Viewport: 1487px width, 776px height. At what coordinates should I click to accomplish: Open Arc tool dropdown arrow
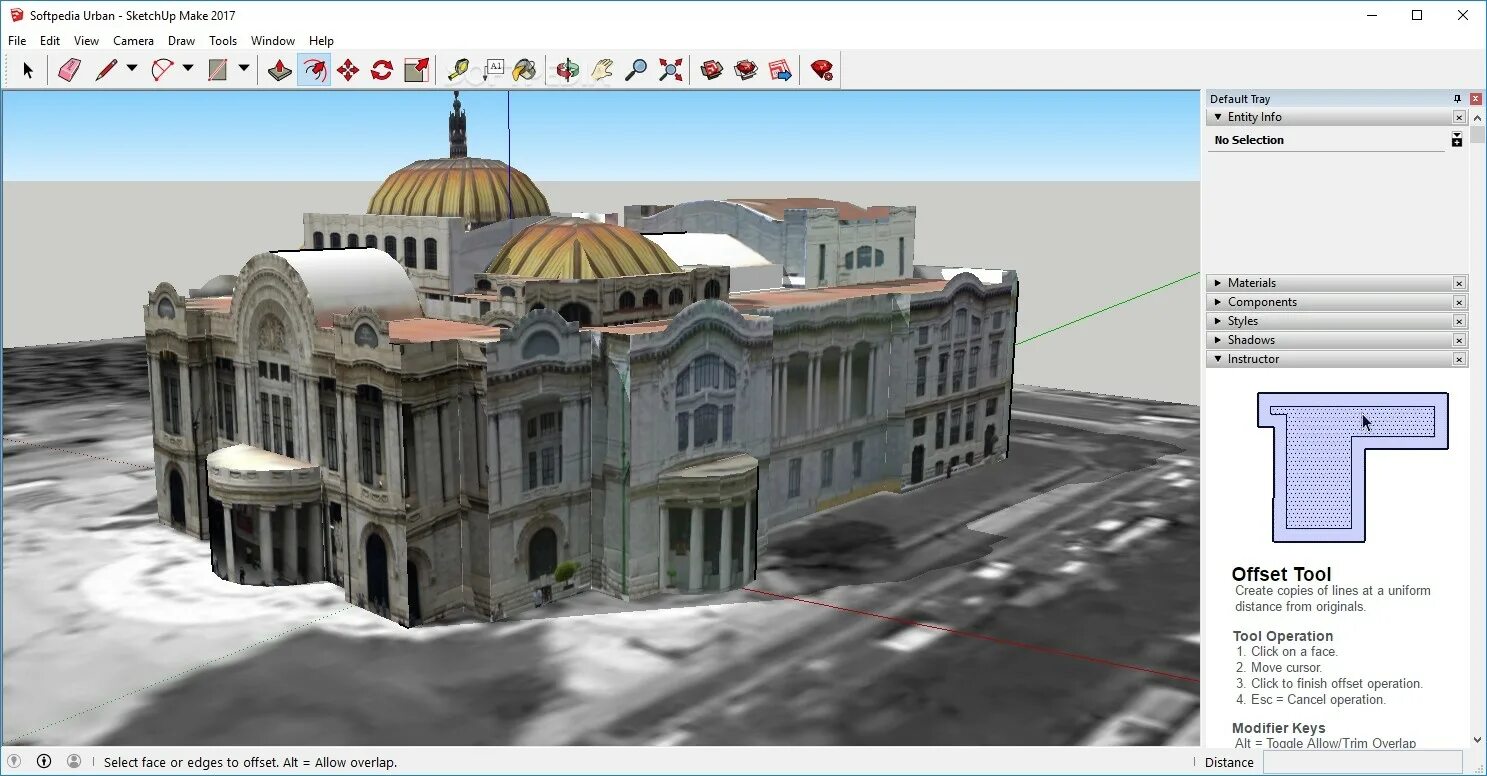click(187, 69)
